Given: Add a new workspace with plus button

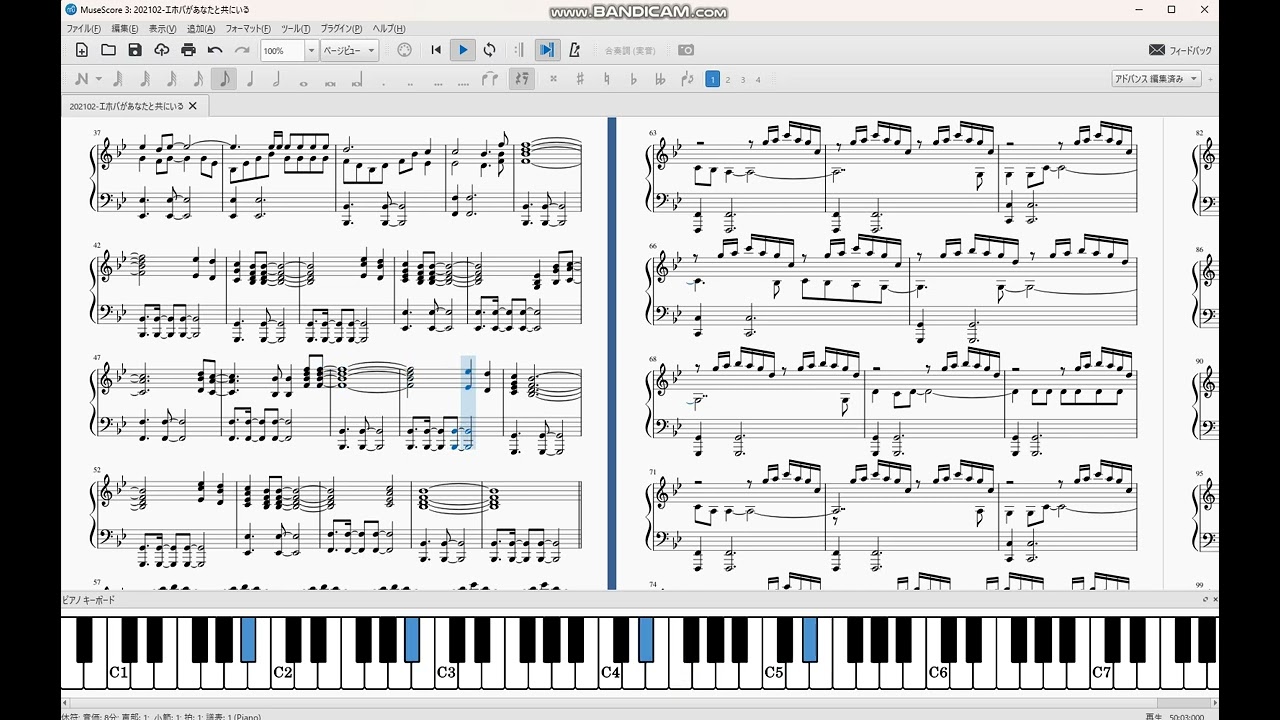Looking at the screenshot, I should coord(1210,80).
